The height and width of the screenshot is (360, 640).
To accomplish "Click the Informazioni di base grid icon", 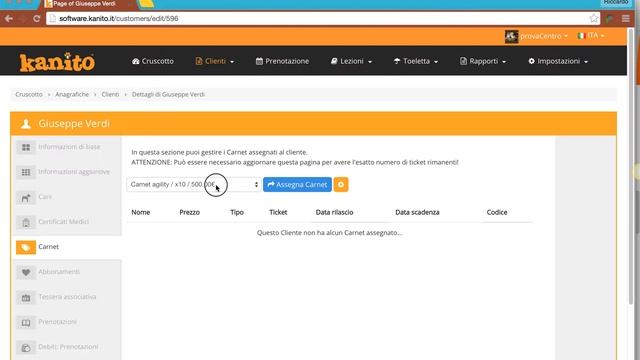I will coord(26,147).
